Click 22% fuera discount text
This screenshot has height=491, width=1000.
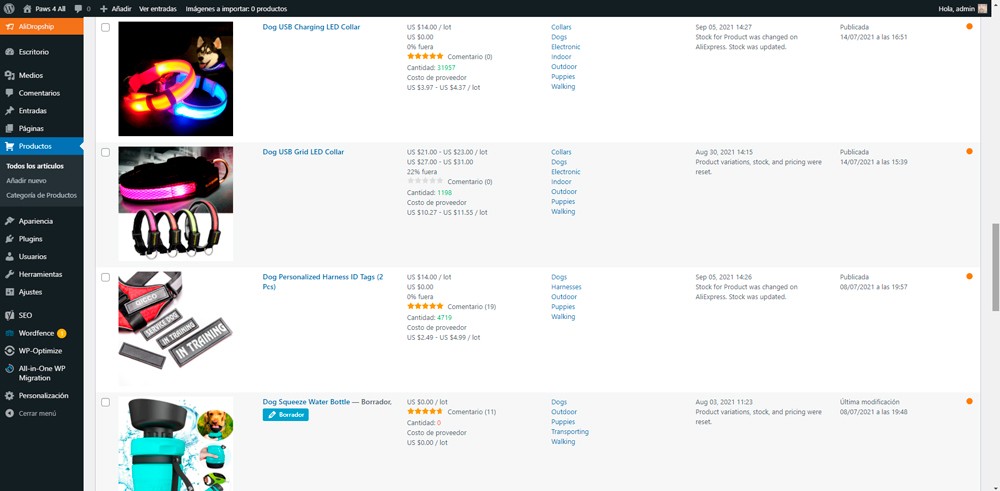[422, 172]
